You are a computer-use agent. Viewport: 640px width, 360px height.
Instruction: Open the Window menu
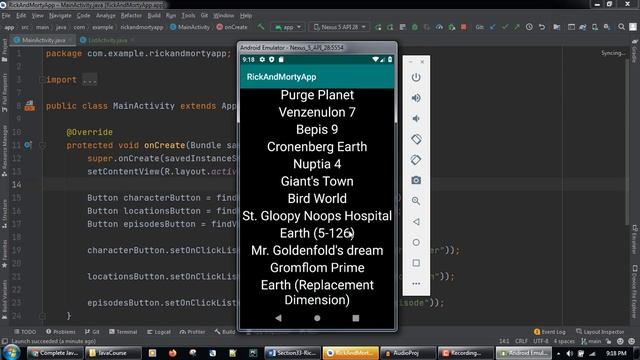[x=224, y=16]
